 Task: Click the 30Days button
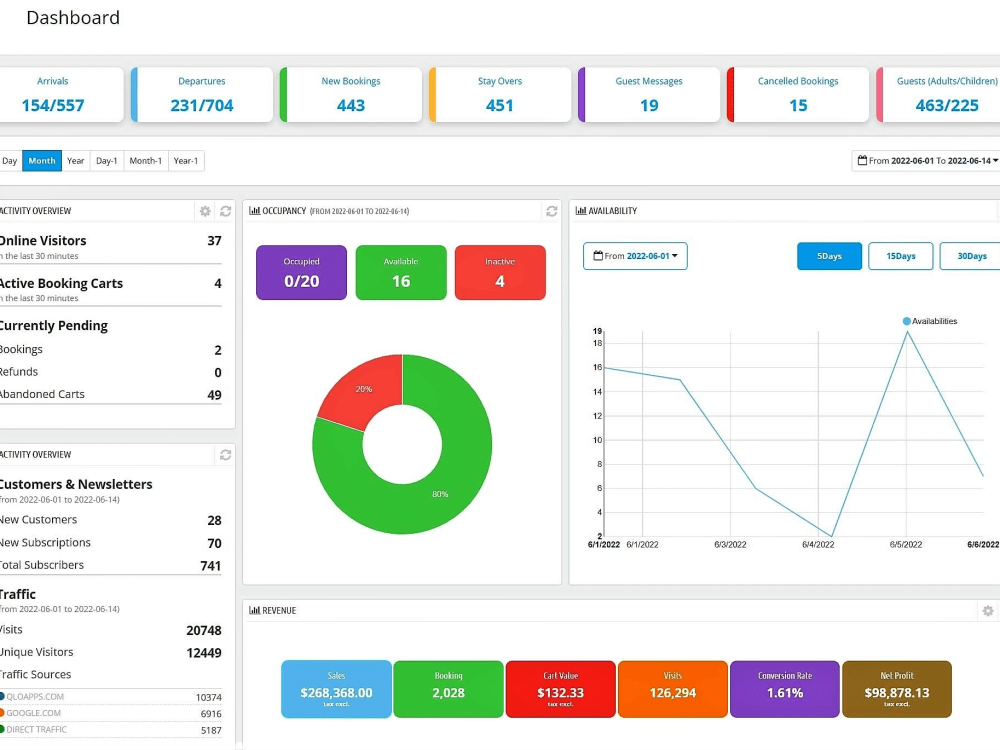(x=970, y=256)
